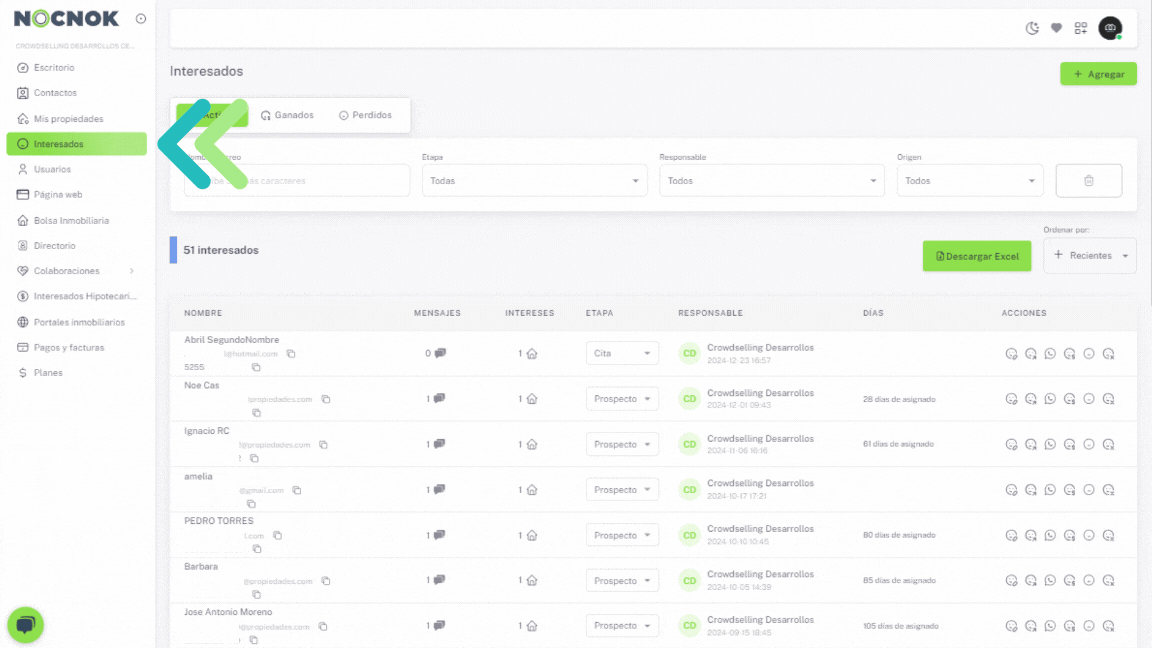Click face-with-arrow icon in PEDRO TORRES row
This screenshot has width=1152, height=648.
point(1031,536)
